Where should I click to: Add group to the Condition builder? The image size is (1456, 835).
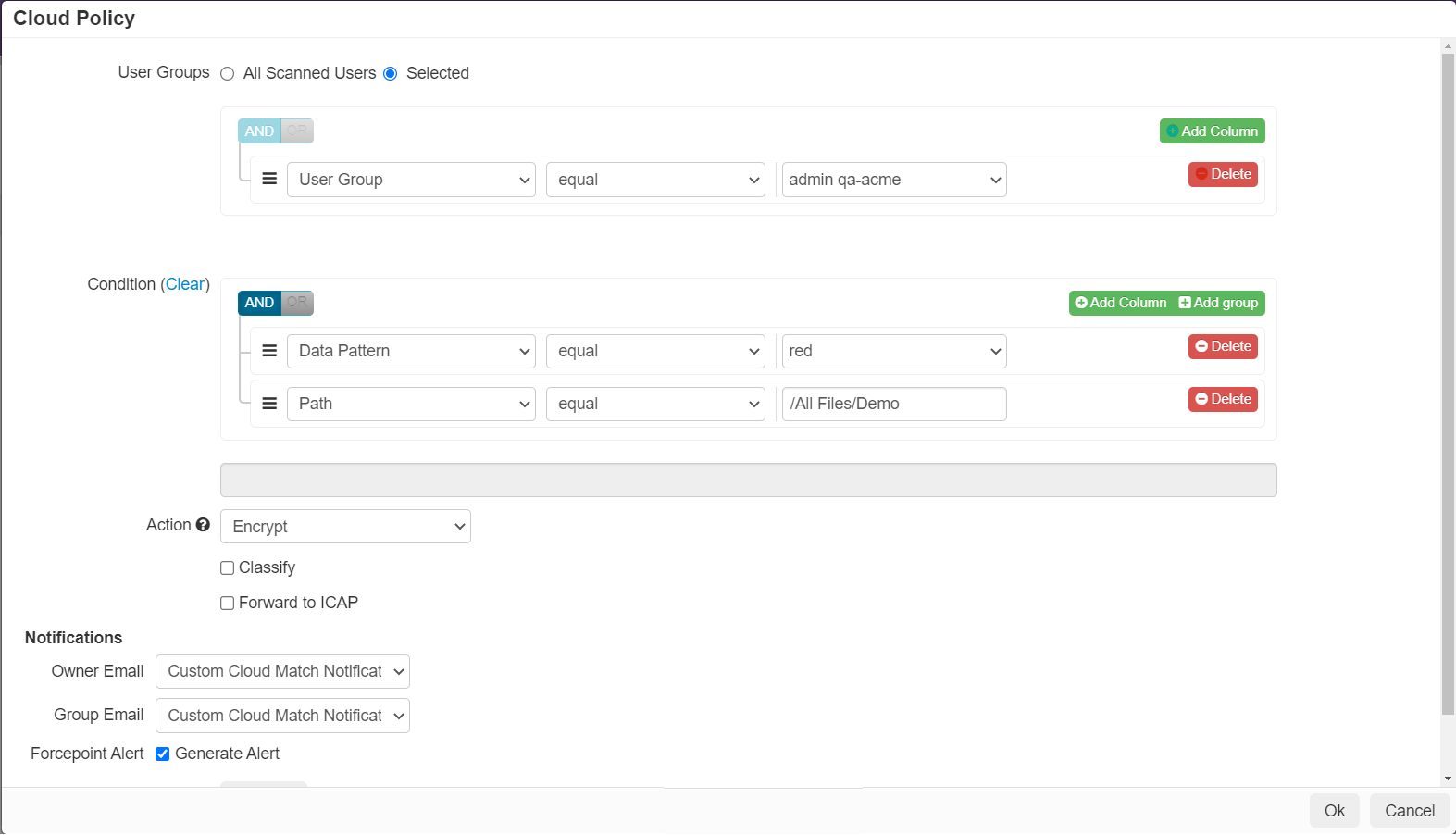pyautogui.click(x=1218, y=303)
